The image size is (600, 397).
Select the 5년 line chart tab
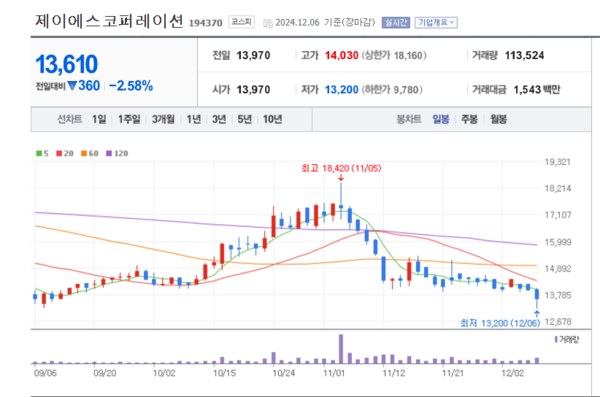245,119
